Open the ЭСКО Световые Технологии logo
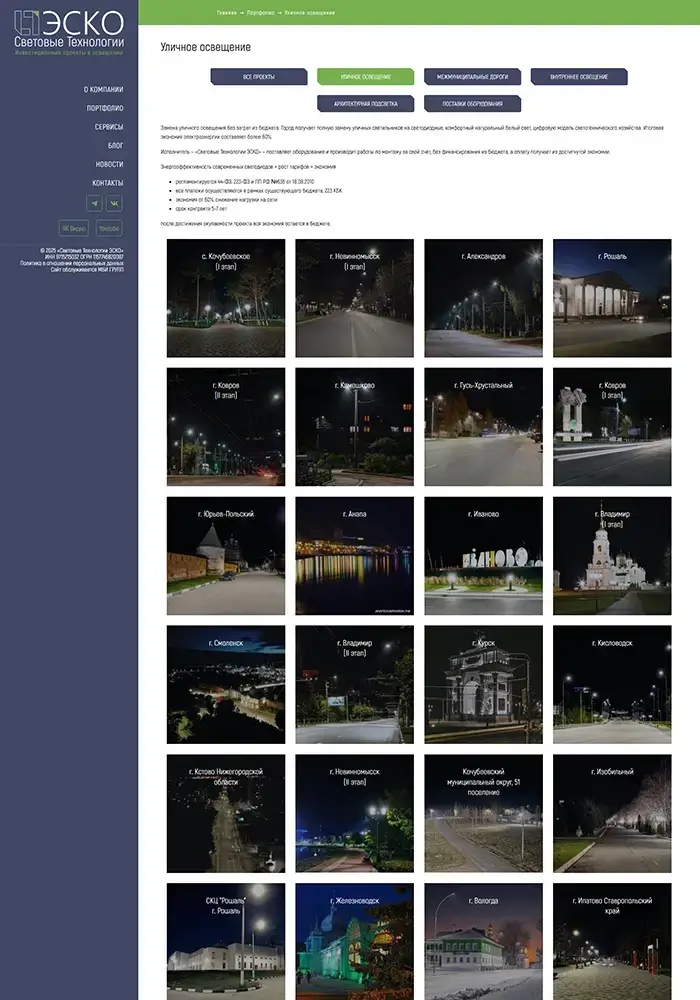Image resolution: width=700 pixels, height=1000 pixels. point(69,33)
